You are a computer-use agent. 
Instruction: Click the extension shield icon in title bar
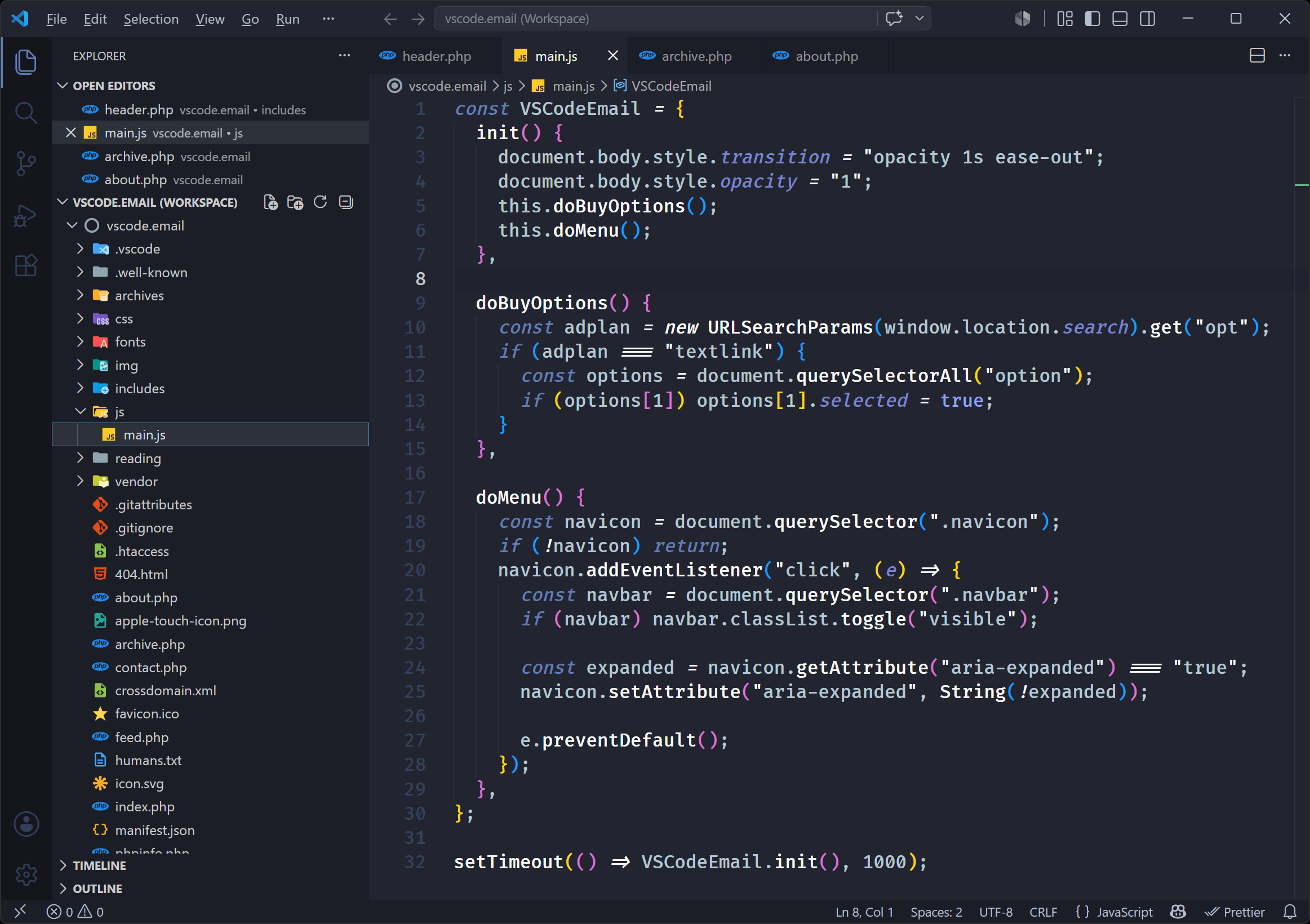coord(1023,19)
